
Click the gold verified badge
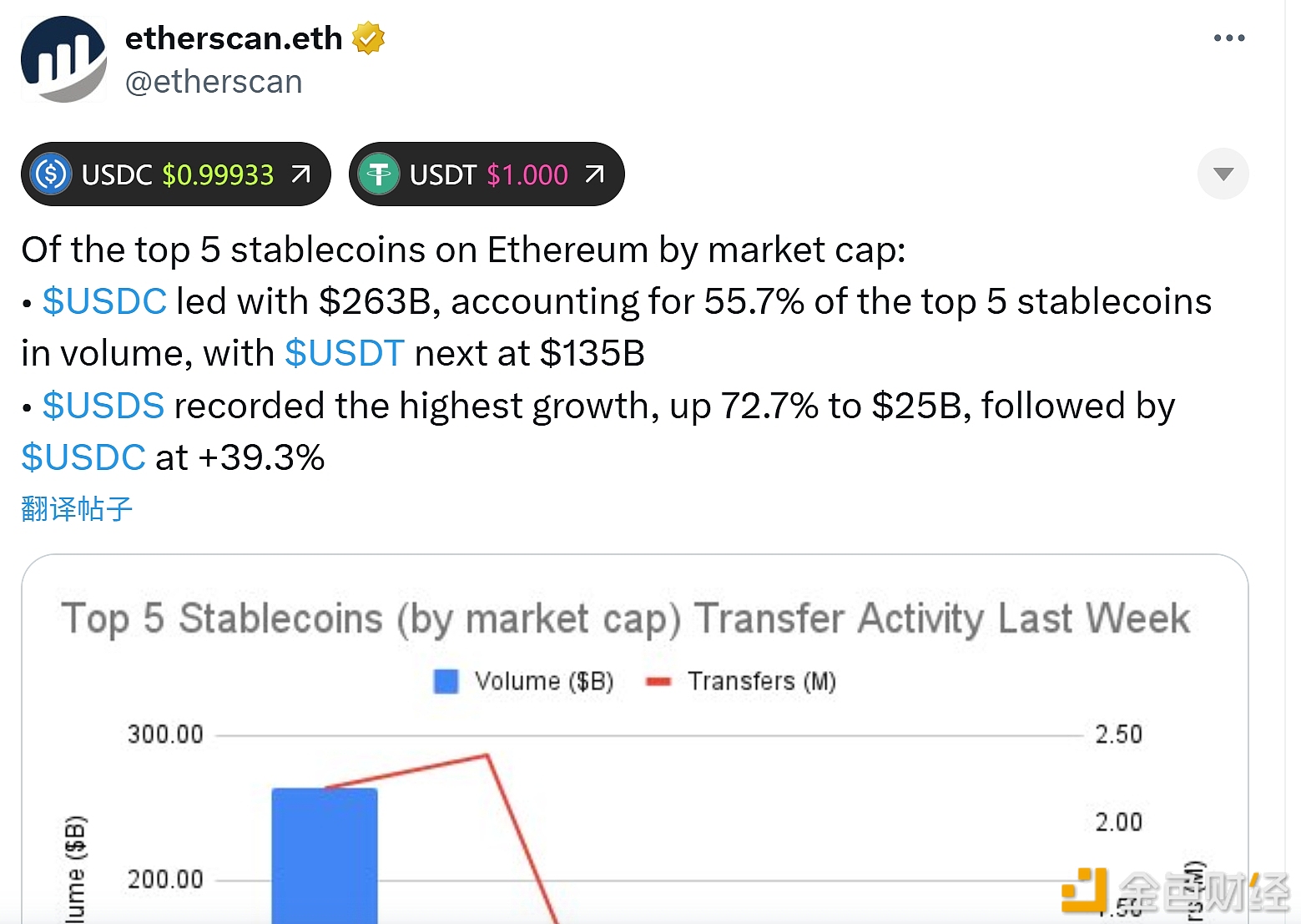point(368,38)
